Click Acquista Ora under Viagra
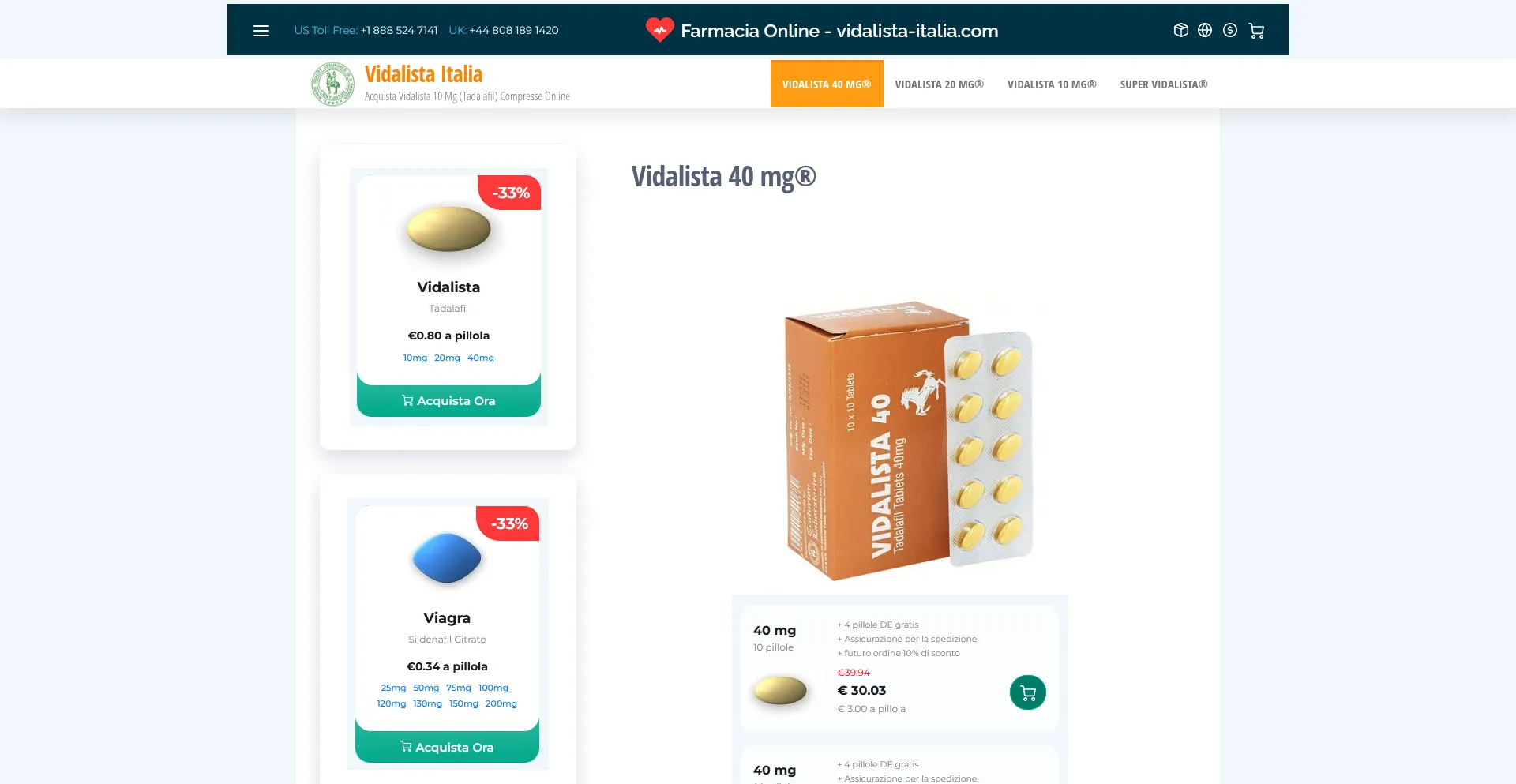Image resolution: width=1516 pixels, height=784 pixels. [447, 747]
